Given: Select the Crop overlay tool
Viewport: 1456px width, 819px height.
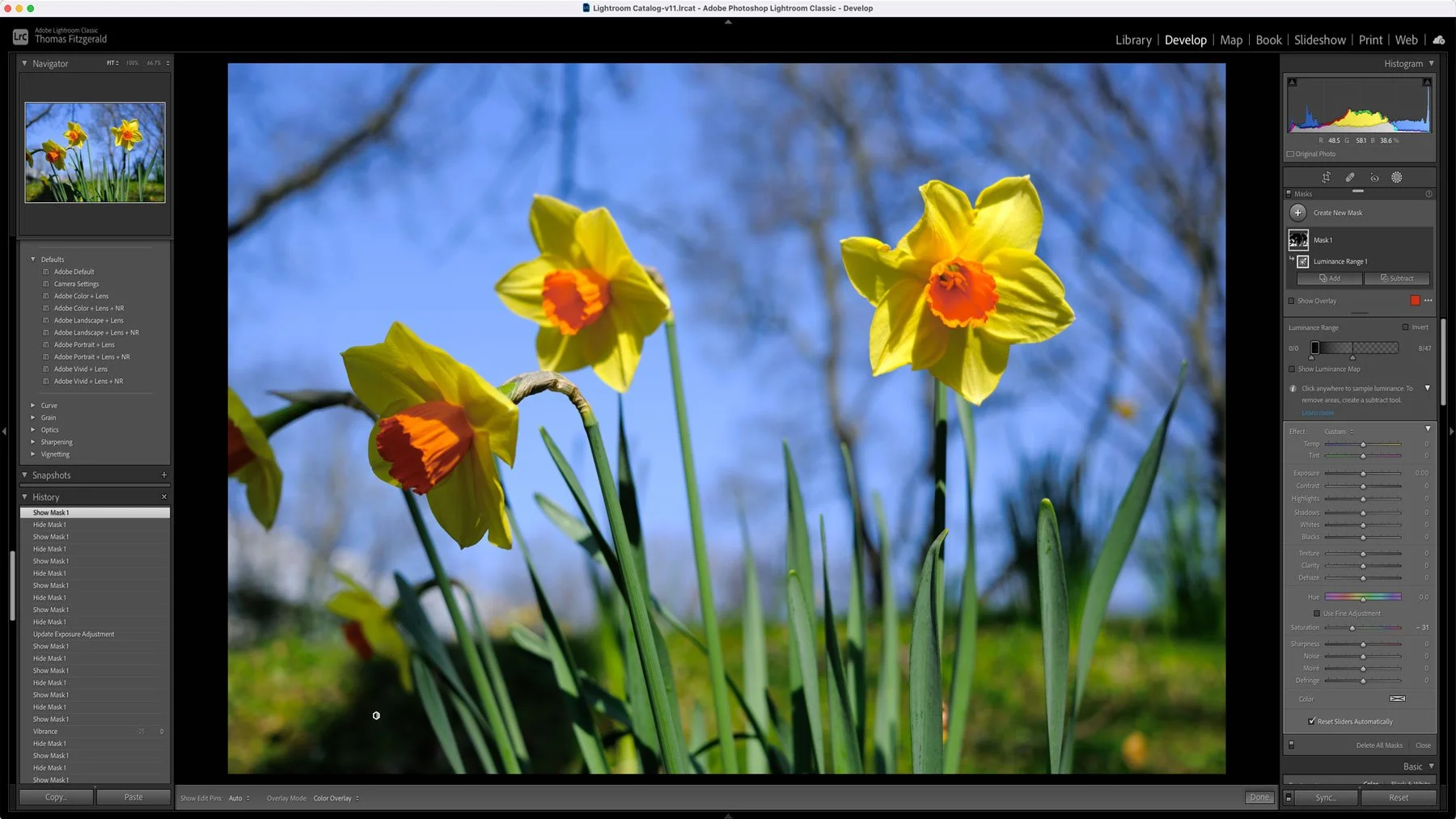Looking at the screenshot, I should tap(1326, 177).
